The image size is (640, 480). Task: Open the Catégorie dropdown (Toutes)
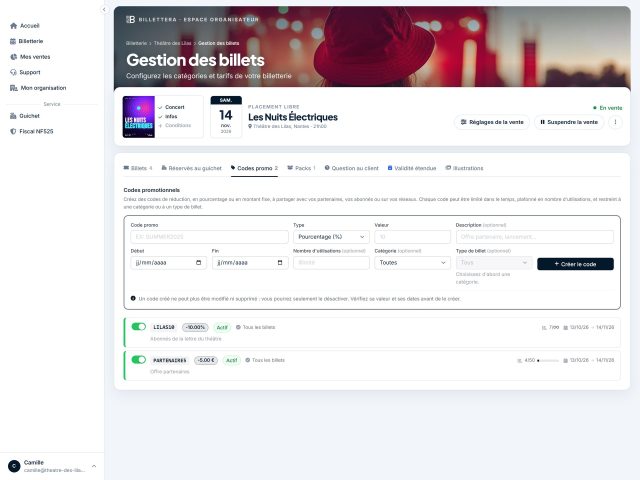[412, 262]
